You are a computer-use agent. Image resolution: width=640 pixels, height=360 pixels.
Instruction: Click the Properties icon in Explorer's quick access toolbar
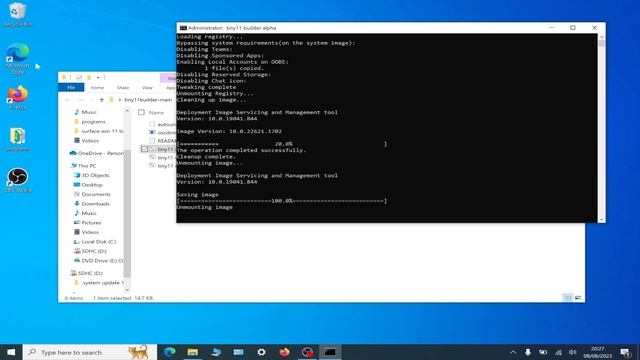click(79, 77)
